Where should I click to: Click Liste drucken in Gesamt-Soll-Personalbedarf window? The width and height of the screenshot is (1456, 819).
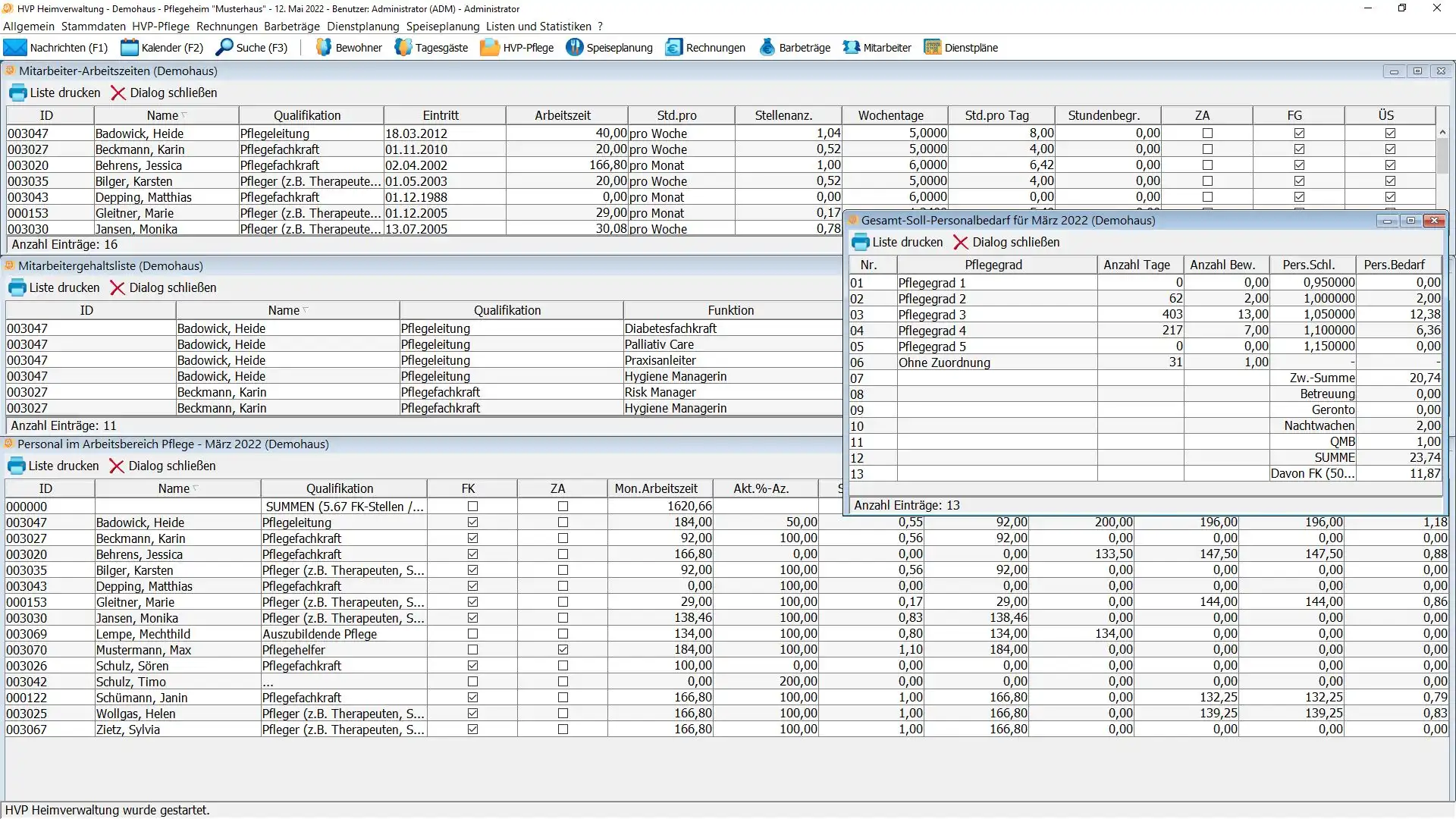point(898,243)
